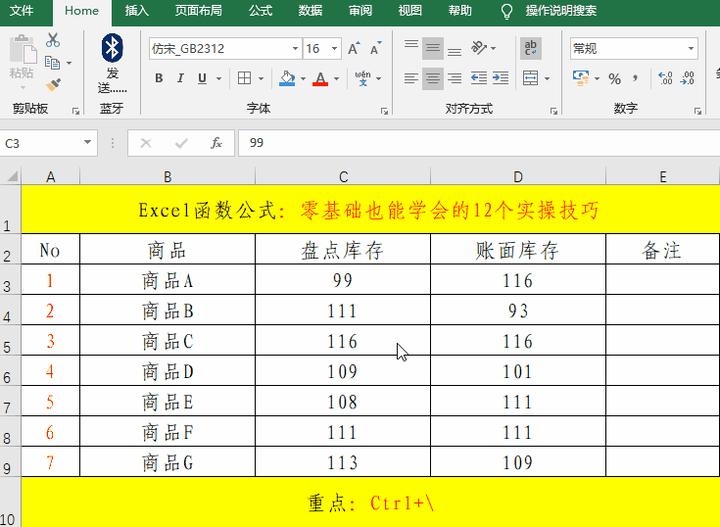Expand font color dropdown arrow
Screen dimensions: 720x527
click(337, 79)
